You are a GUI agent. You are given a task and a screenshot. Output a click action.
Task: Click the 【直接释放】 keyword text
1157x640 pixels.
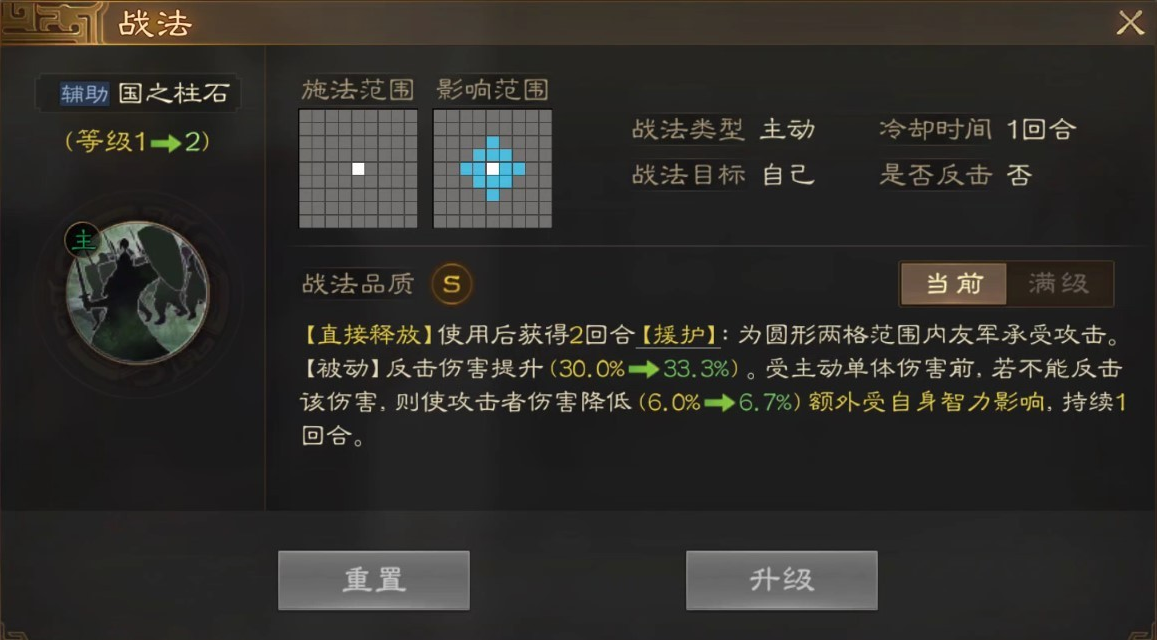click(x=369, y=335)
